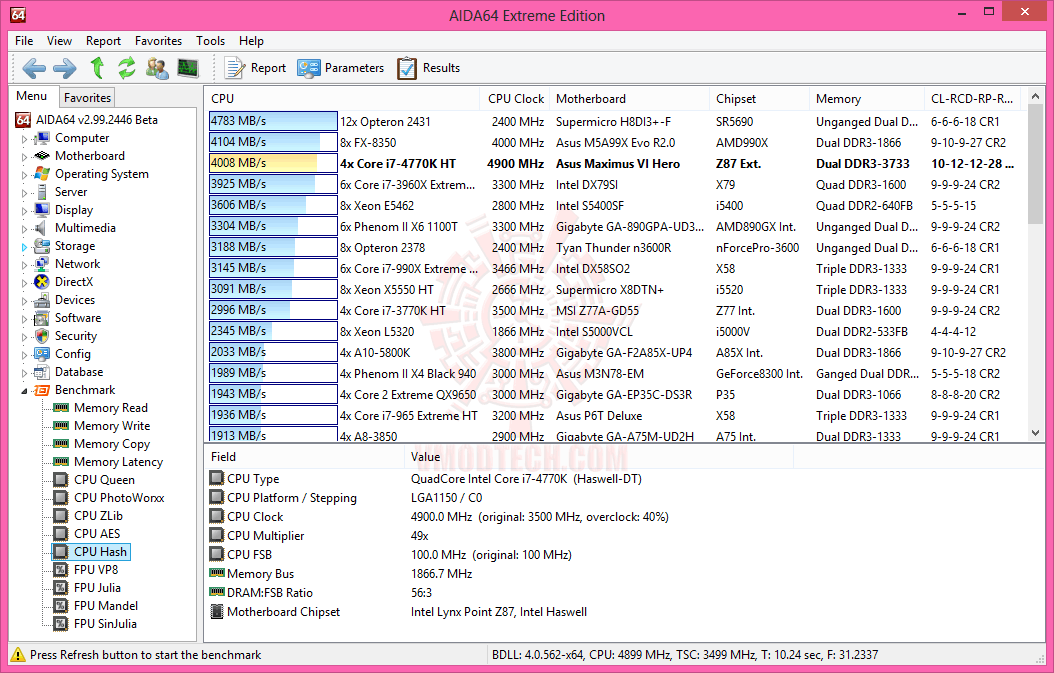
Task: Select the Security shield icon
Action: [42, 335]
